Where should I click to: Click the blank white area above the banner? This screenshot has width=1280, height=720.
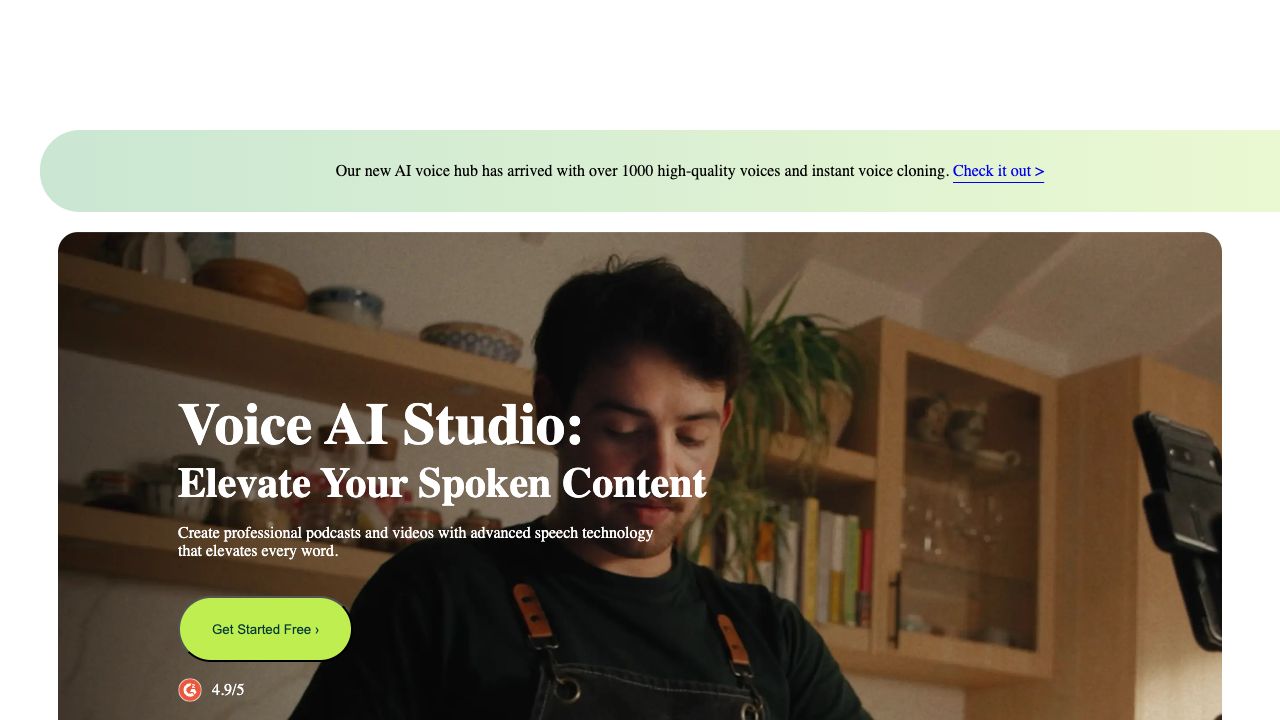(x=640, y=60)
